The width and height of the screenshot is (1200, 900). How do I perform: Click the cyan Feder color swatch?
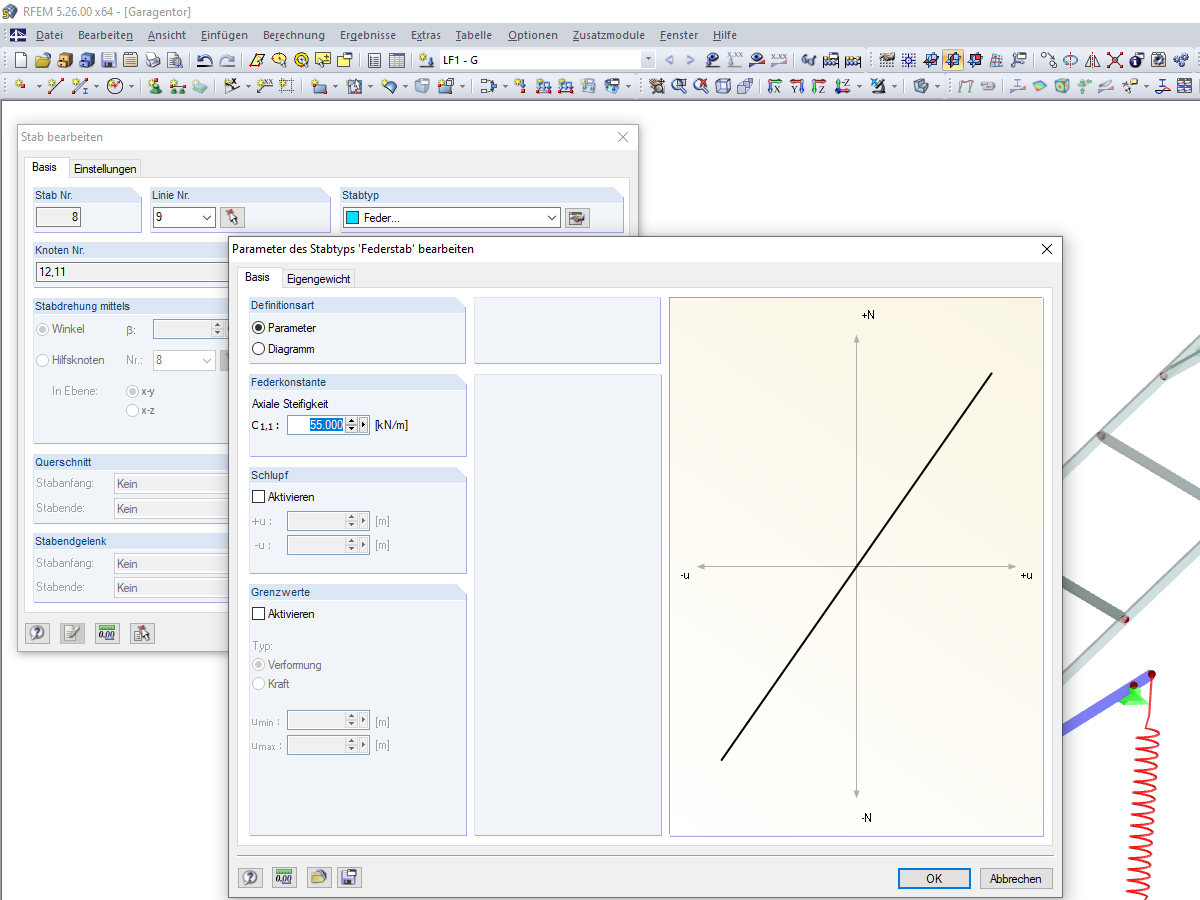352,217
